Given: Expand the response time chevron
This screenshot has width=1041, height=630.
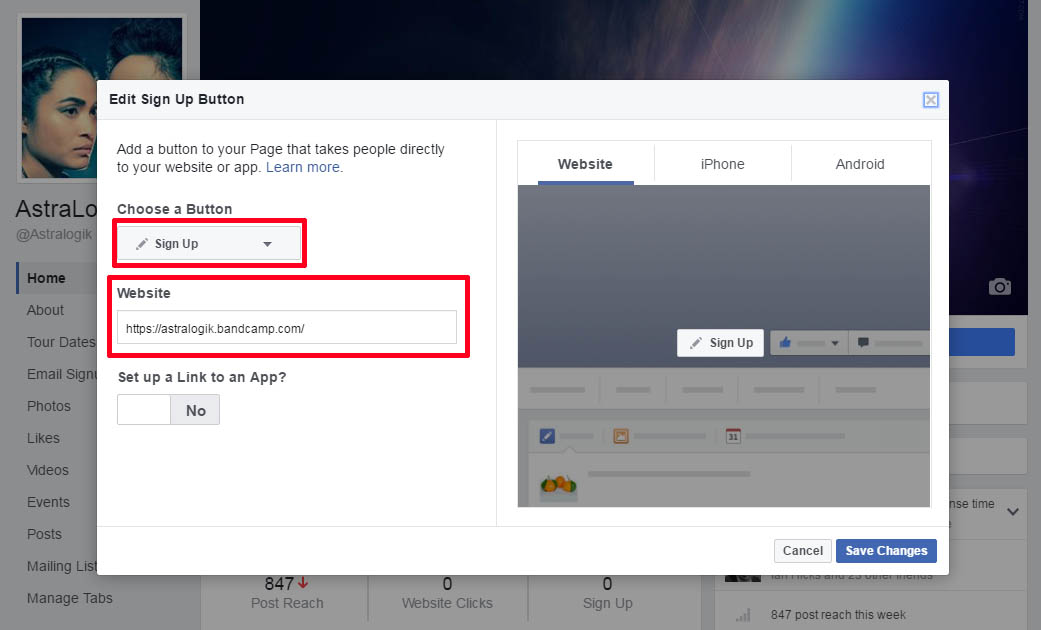Looking at the screenshot, I should tap(1013, 512).
